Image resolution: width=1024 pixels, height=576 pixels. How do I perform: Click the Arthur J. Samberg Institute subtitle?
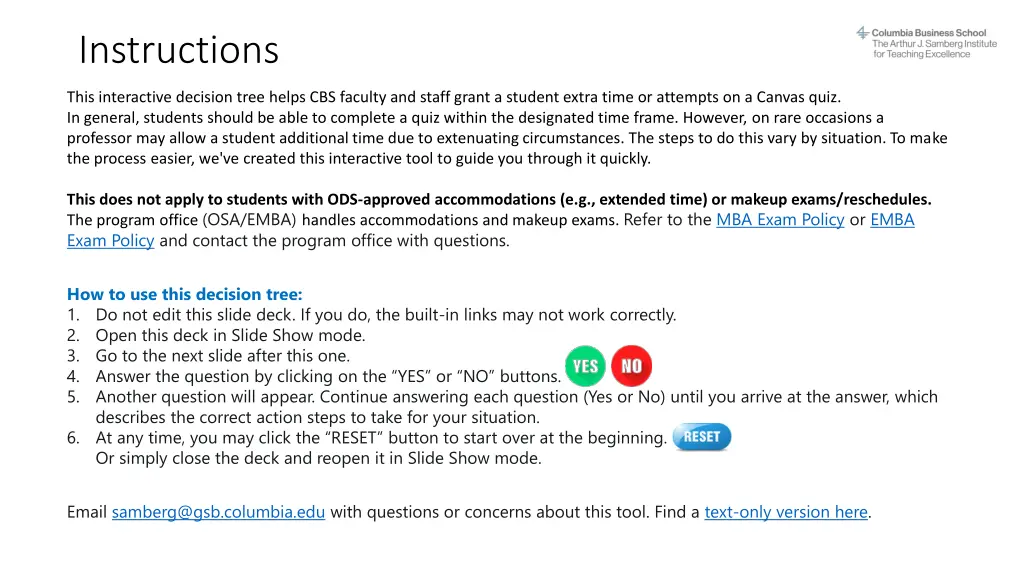(934, 49)
